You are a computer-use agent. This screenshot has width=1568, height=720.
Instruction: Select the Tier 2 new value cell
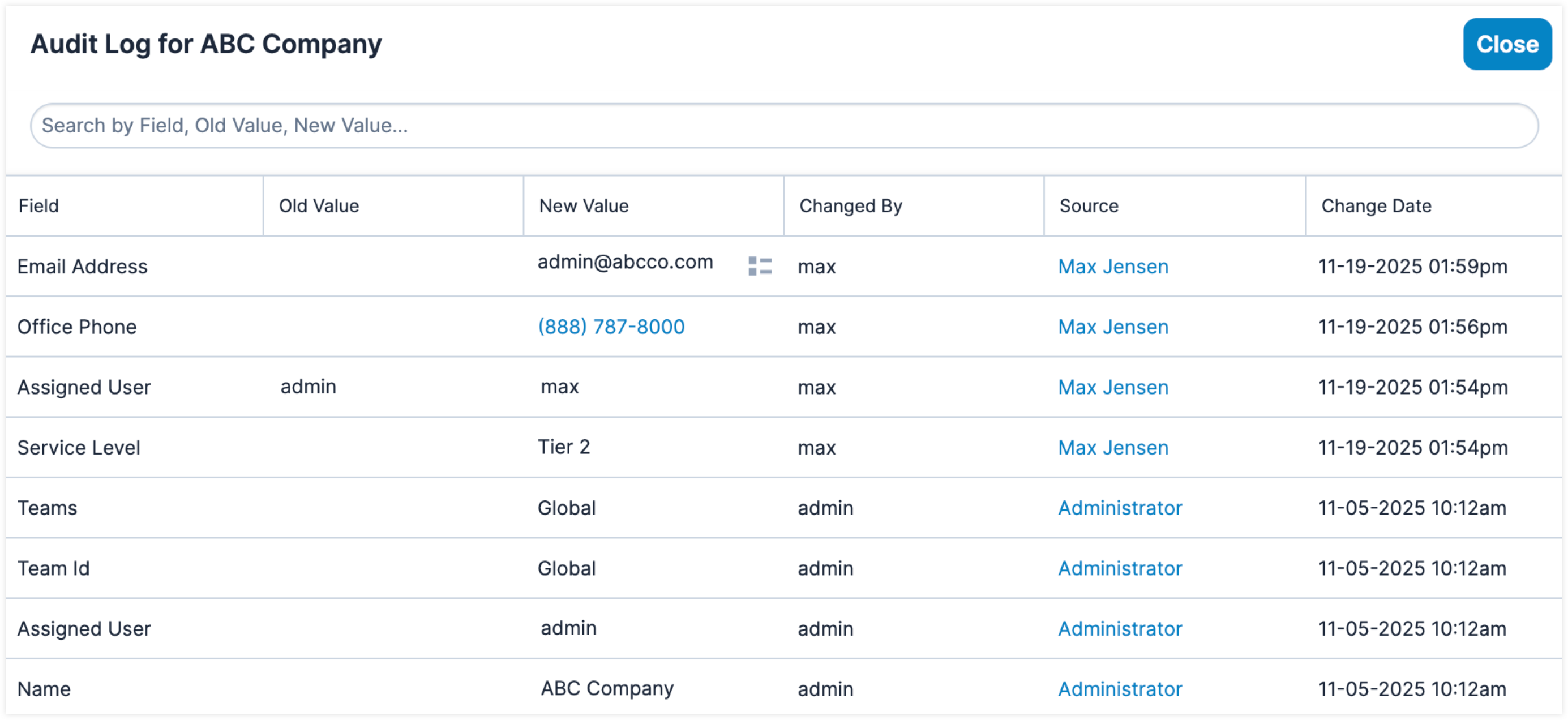point(564,447)
